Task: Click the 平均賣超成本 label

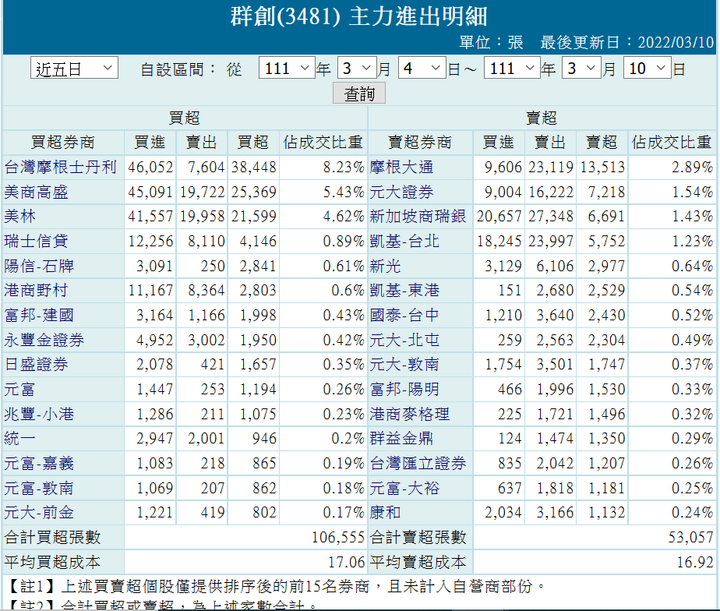Action: [418, 562]
